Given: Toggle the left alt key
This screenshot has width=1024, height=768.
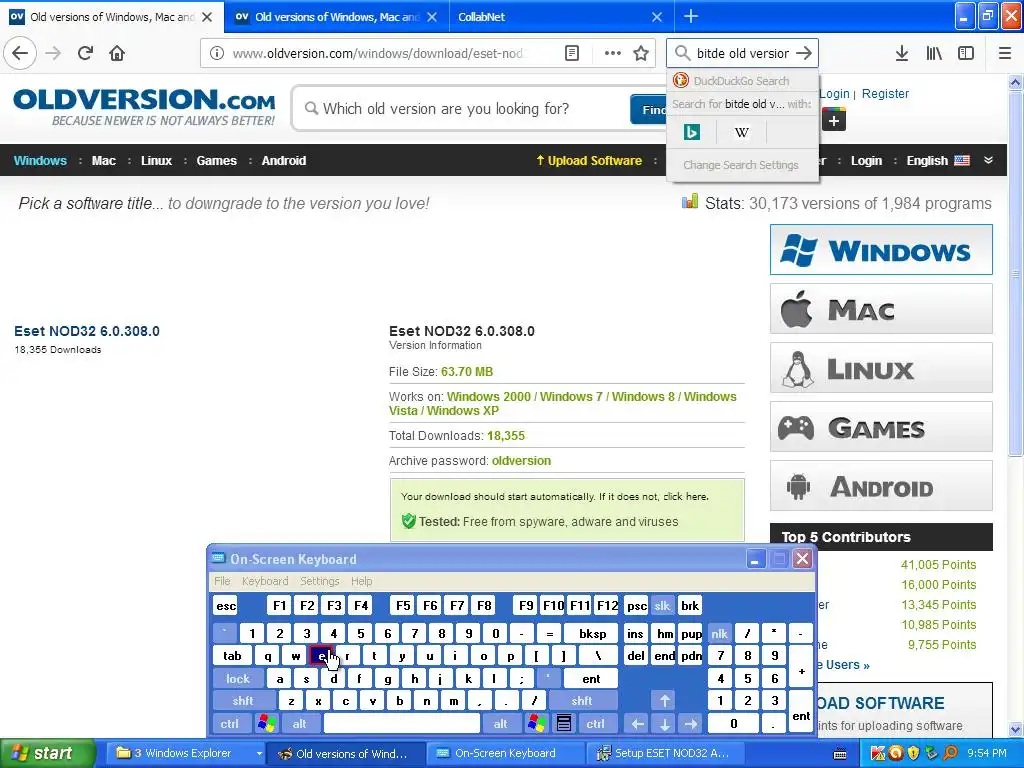Looking at the screenshot, I should pyautogui.click(x=299, y=724).
